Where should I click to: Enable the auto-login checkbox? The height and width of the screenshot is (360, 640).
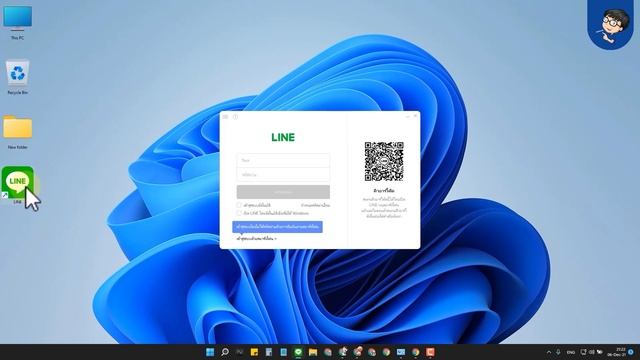click(x=239, y=205)
